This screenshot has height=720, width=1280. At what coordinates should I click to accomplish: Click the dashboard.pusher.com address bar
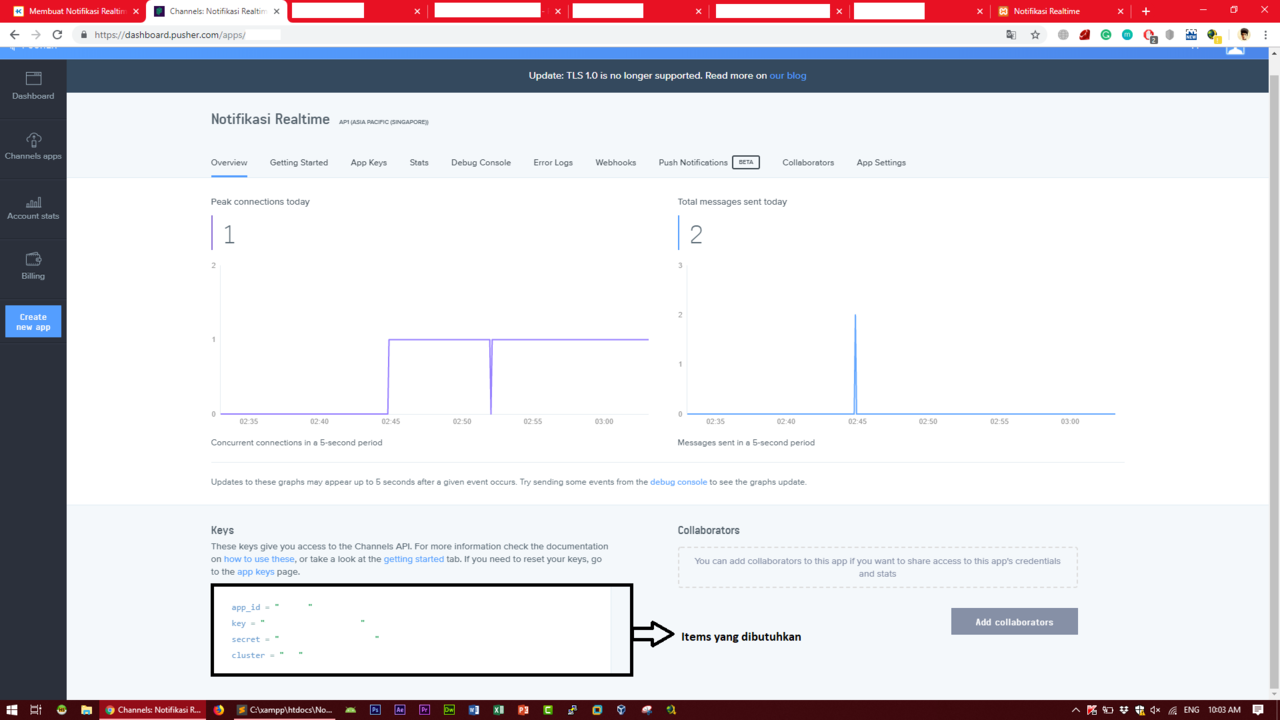coord(540,35)
